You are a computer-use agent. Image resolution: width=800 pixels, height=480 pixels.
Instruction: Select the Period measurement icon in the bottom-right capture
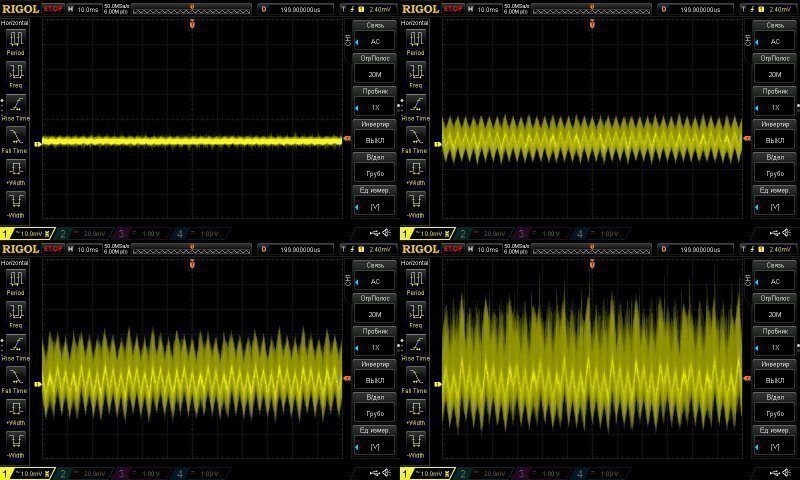click(x=416, y=279)
